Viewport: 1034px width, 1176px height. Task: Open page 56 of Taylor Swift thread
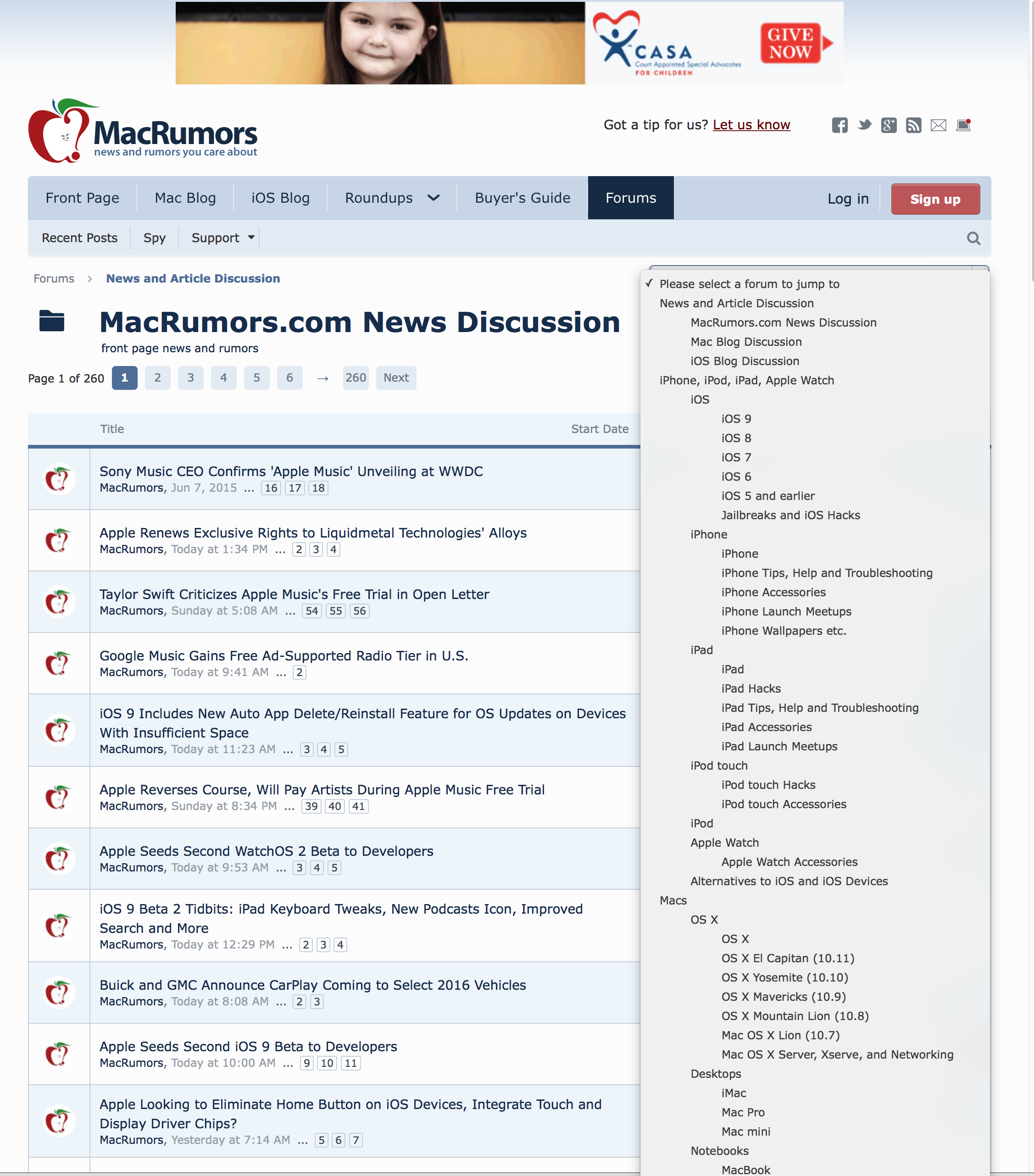coord(360,611)
